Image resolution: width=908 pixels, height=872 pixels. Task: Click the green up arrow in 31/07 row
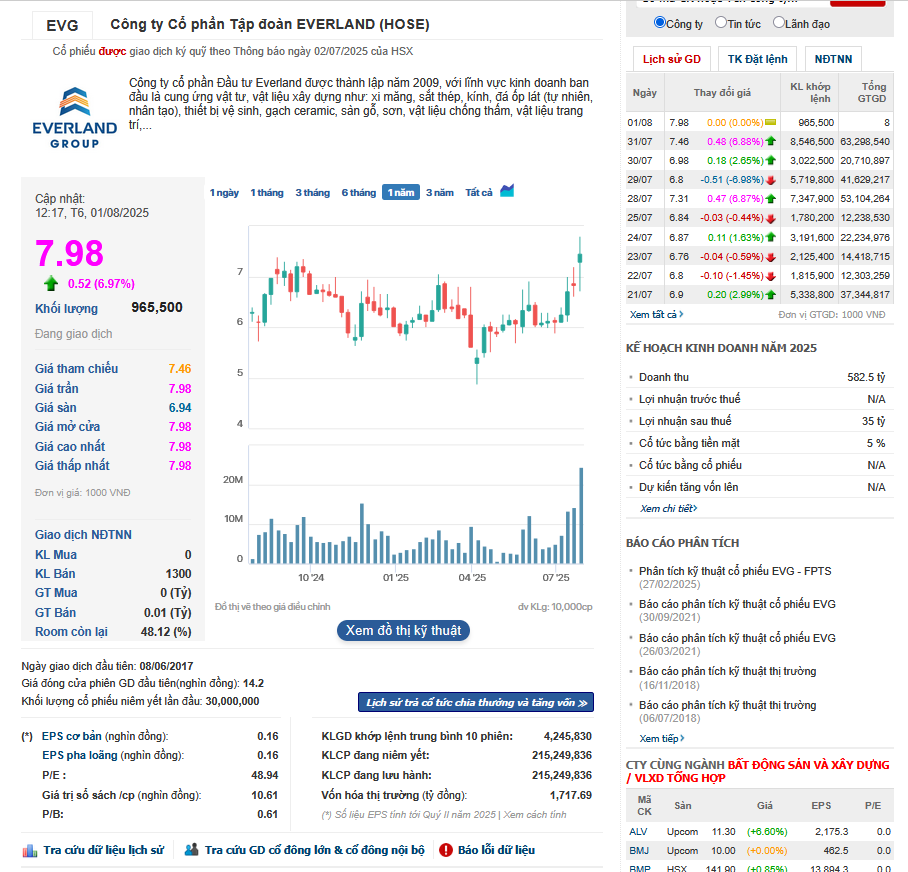pyautogui.click(x=771, y=141)
